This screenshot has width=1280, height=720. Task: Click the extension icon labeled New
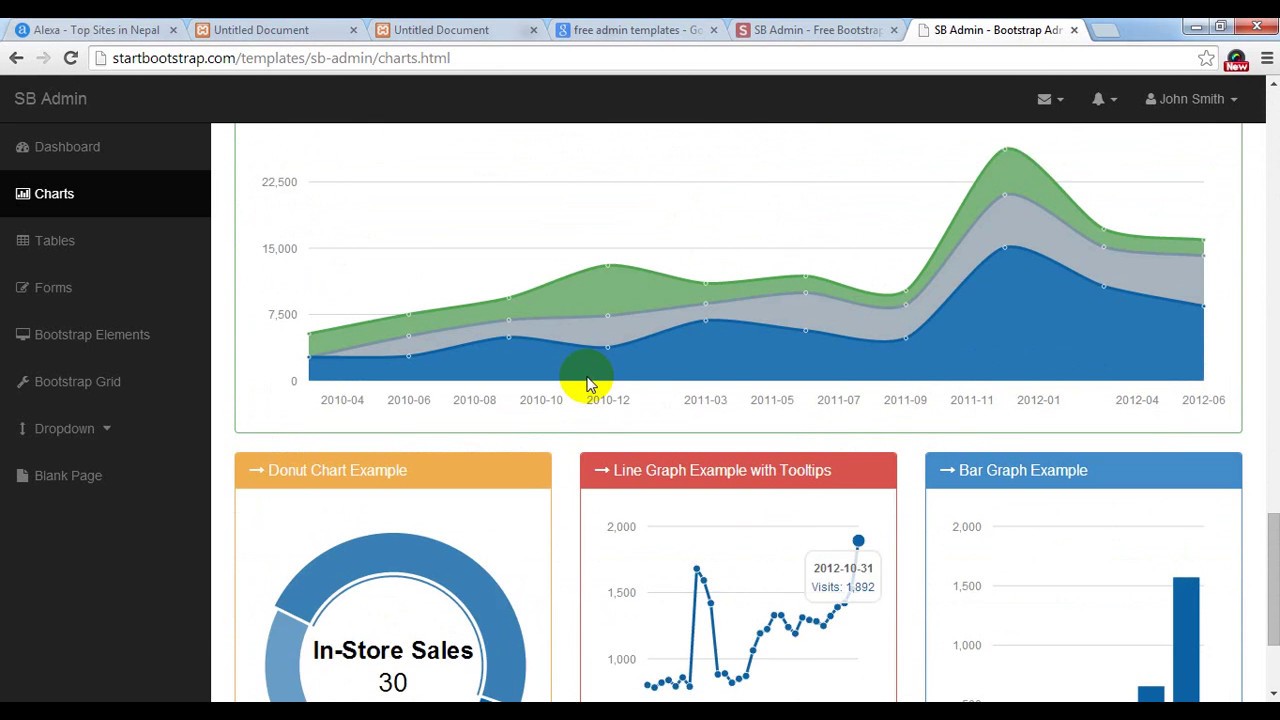point(1237,60)
